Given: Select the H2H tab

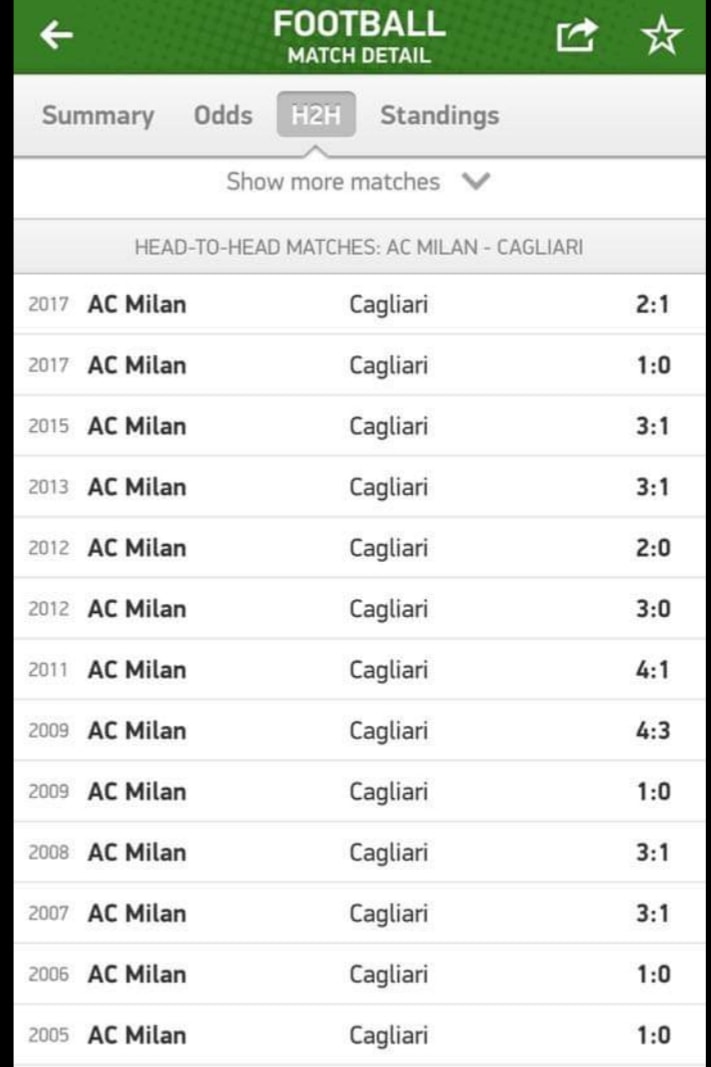Looking at the screenshot, I should pos(316,114).
